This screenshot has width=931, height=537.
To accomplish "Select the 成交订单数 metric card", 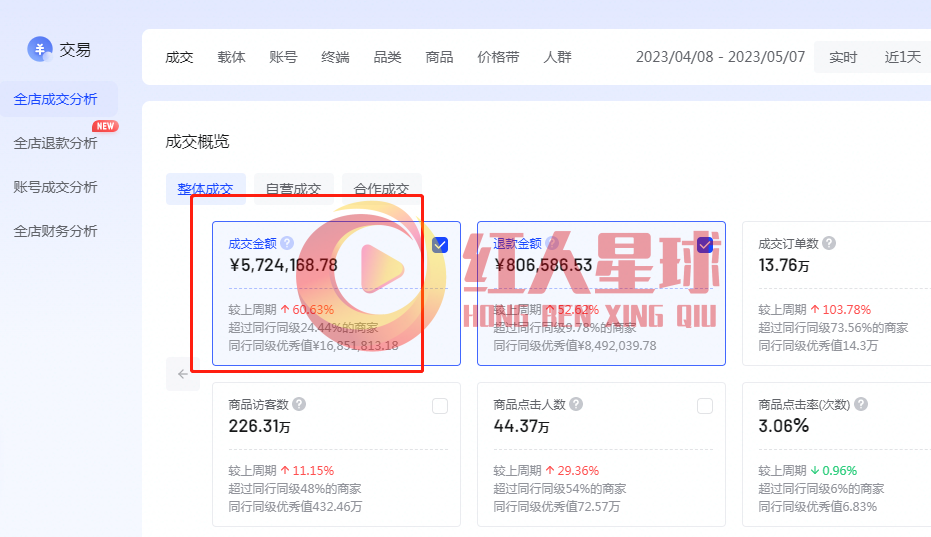I will 837,293.
